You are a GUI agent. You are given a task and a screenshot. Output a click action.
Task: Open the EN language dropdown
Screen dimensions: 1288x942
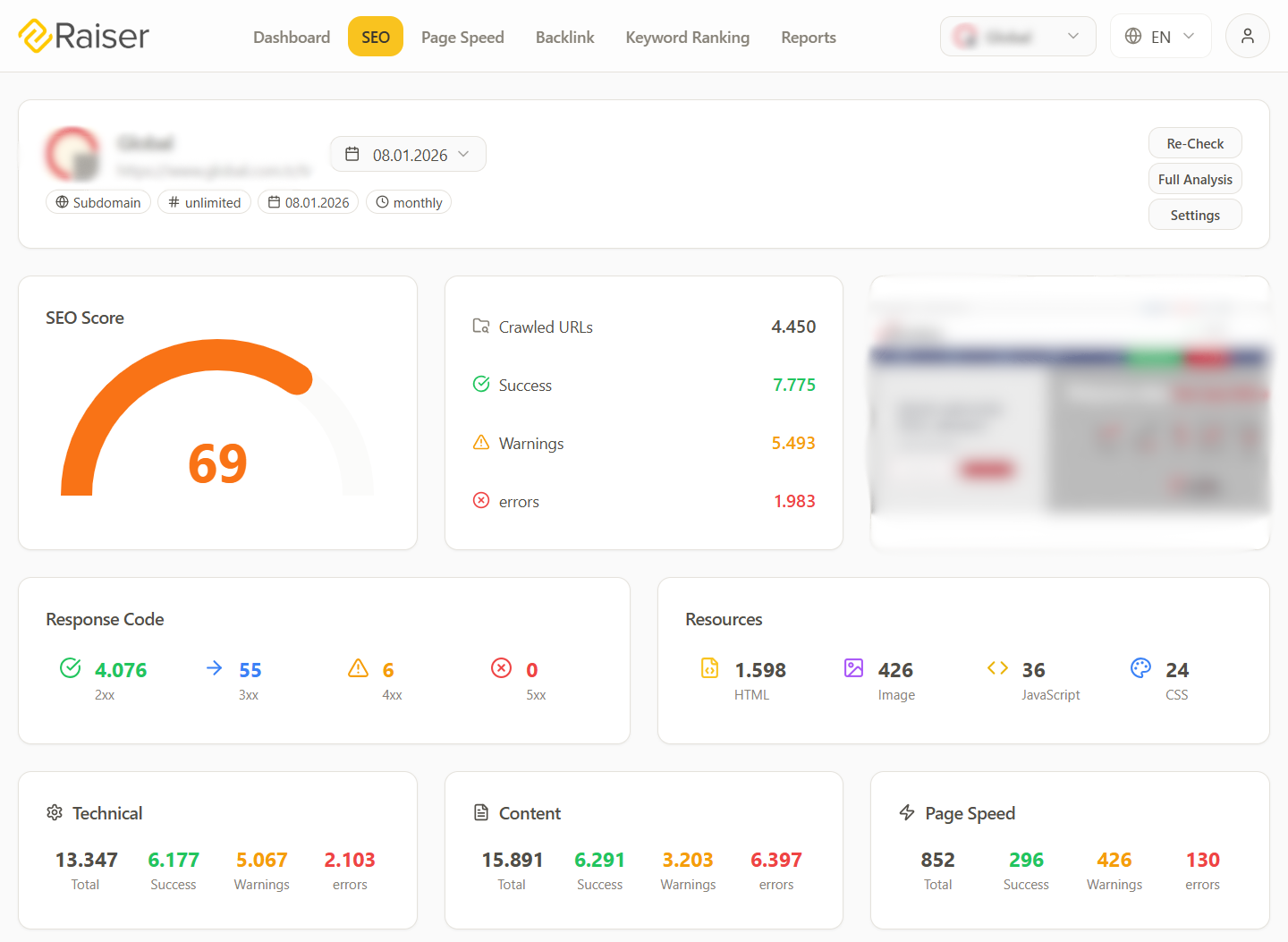pos(1160,36)
